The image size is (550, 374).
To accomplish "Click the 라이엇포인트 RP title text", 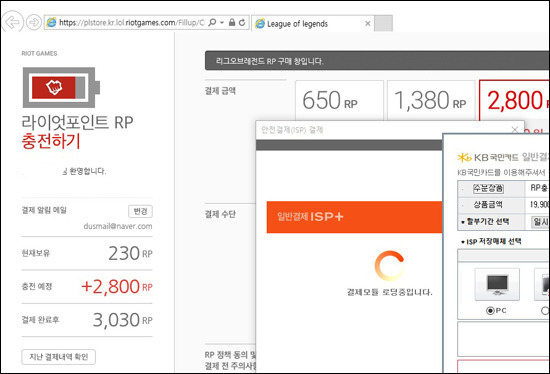I will 78,122.
